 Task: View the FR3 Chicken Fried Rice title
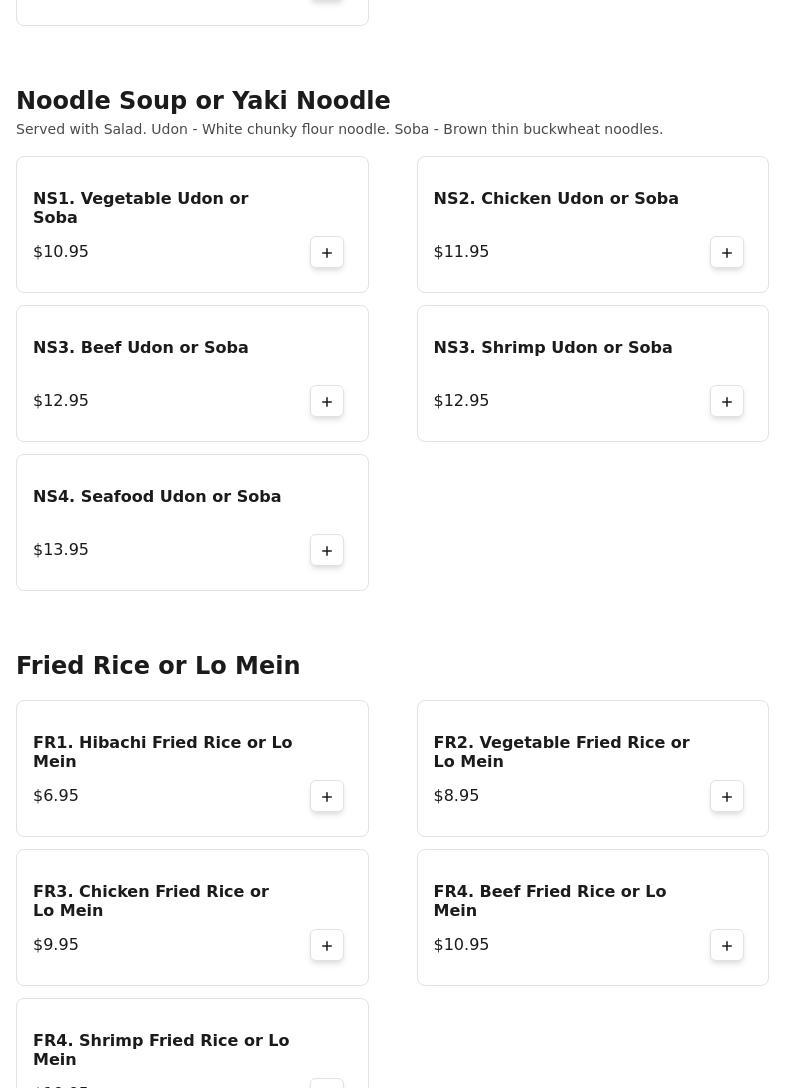point(151,901)
